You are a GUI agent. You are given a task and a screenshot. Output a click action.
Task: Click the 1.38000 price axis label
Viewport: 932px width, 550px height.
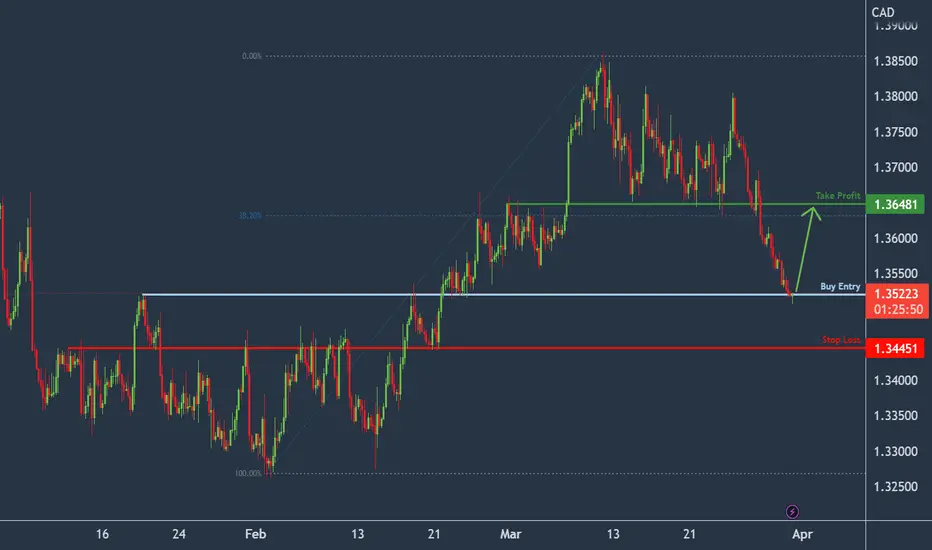click(895, 96)
